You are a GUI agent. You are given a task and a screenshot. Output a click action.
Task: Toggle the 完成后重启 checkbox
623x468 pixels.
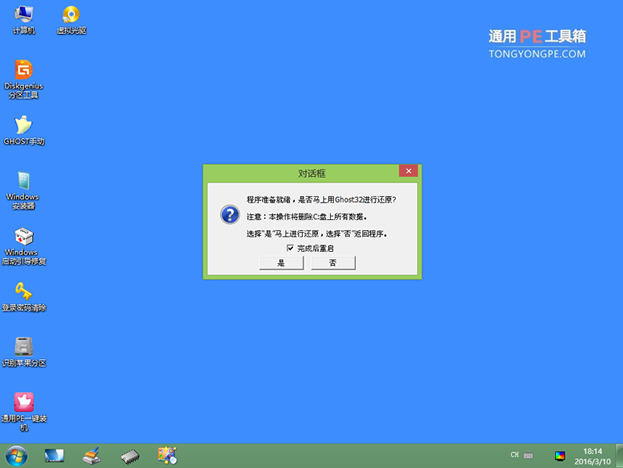(x=289, y=247)
